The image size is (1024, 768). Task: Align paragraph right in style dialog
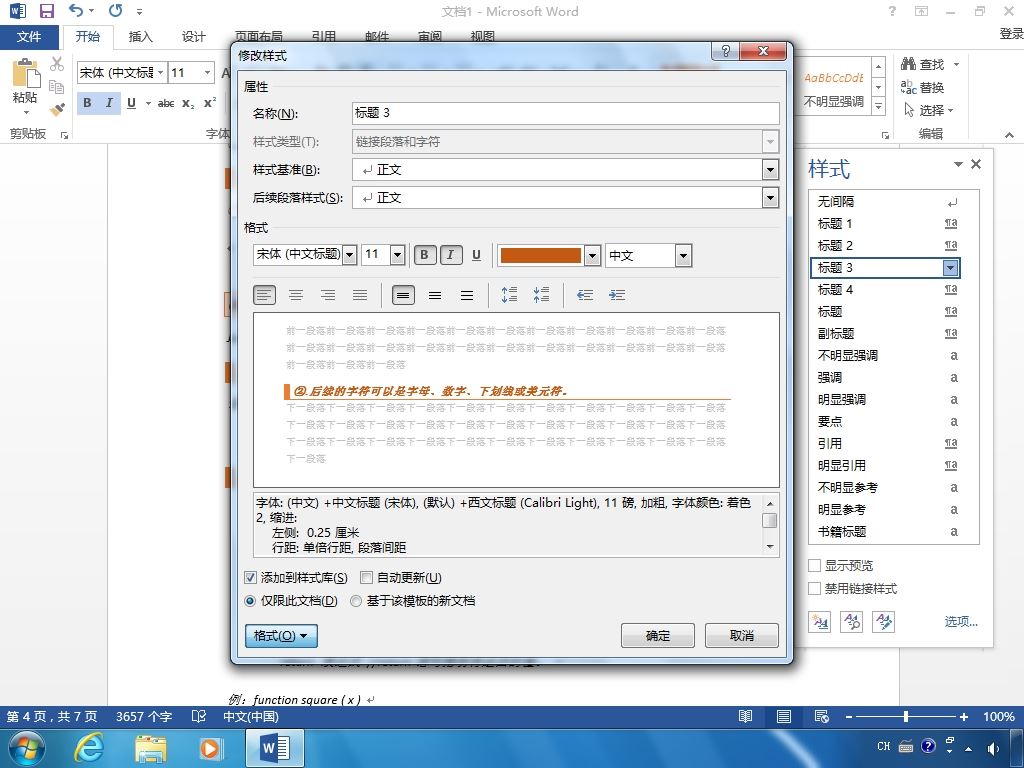coord(328,295)
